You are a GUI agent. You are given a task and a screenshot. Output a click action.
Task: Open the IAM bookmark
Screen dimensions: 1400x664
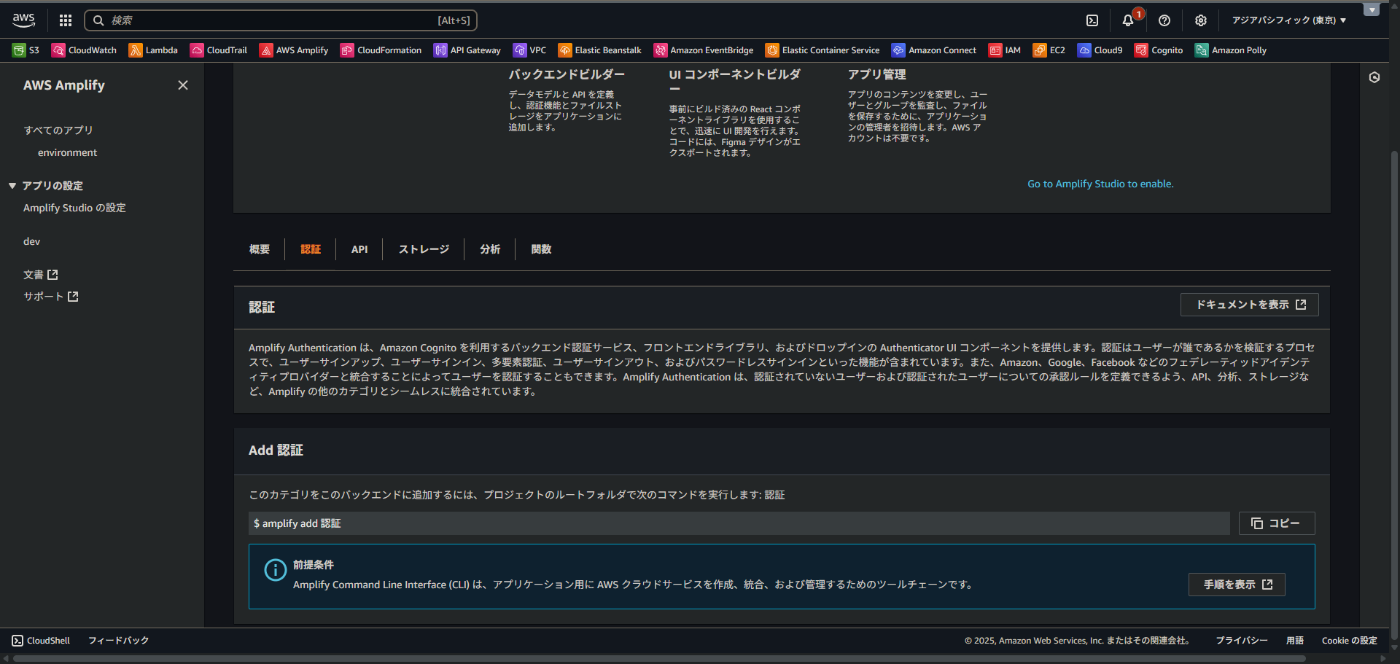click(1005, 50)
